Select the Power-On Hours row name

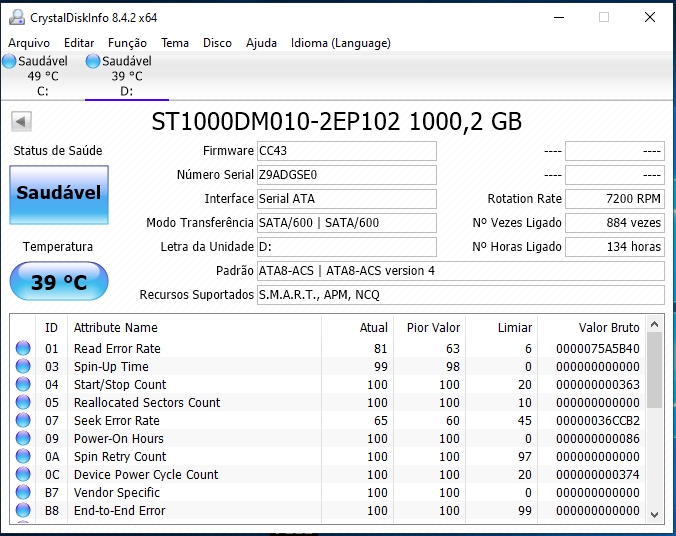pyautogui.click(x=119, y=439)
